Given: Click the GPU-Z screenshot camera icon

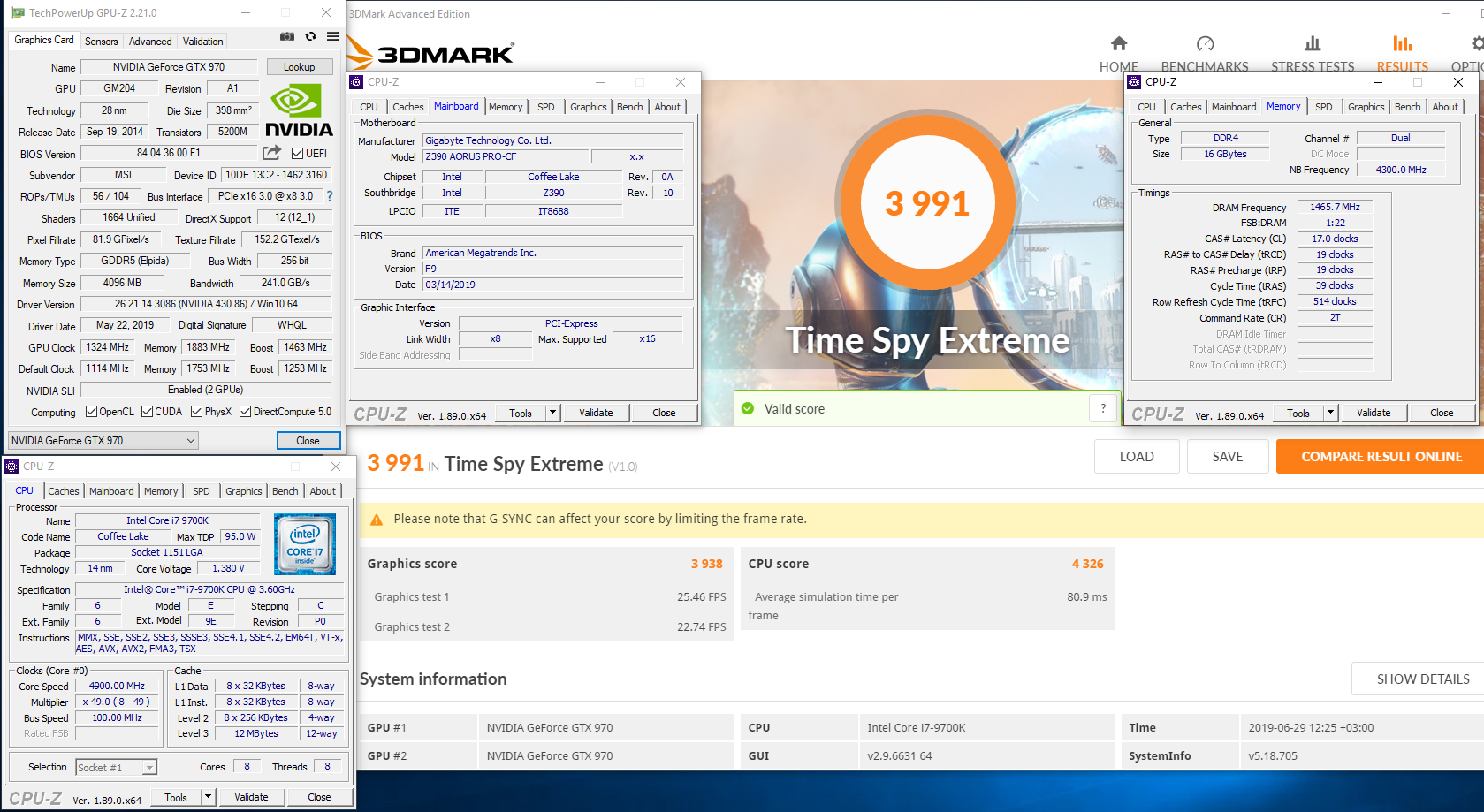Looking at the screenshot, I should point(287,36).
